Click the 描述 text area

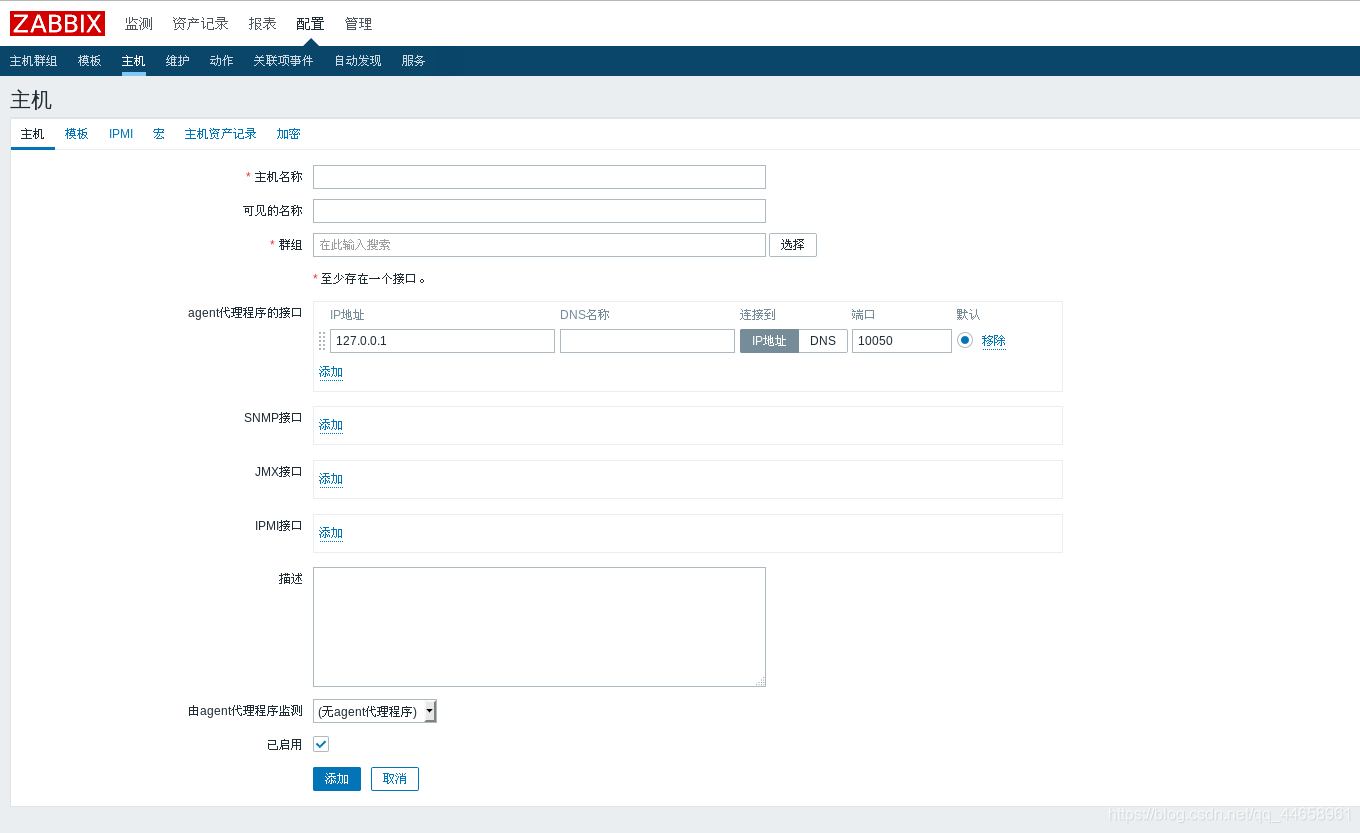pos(539,627)
